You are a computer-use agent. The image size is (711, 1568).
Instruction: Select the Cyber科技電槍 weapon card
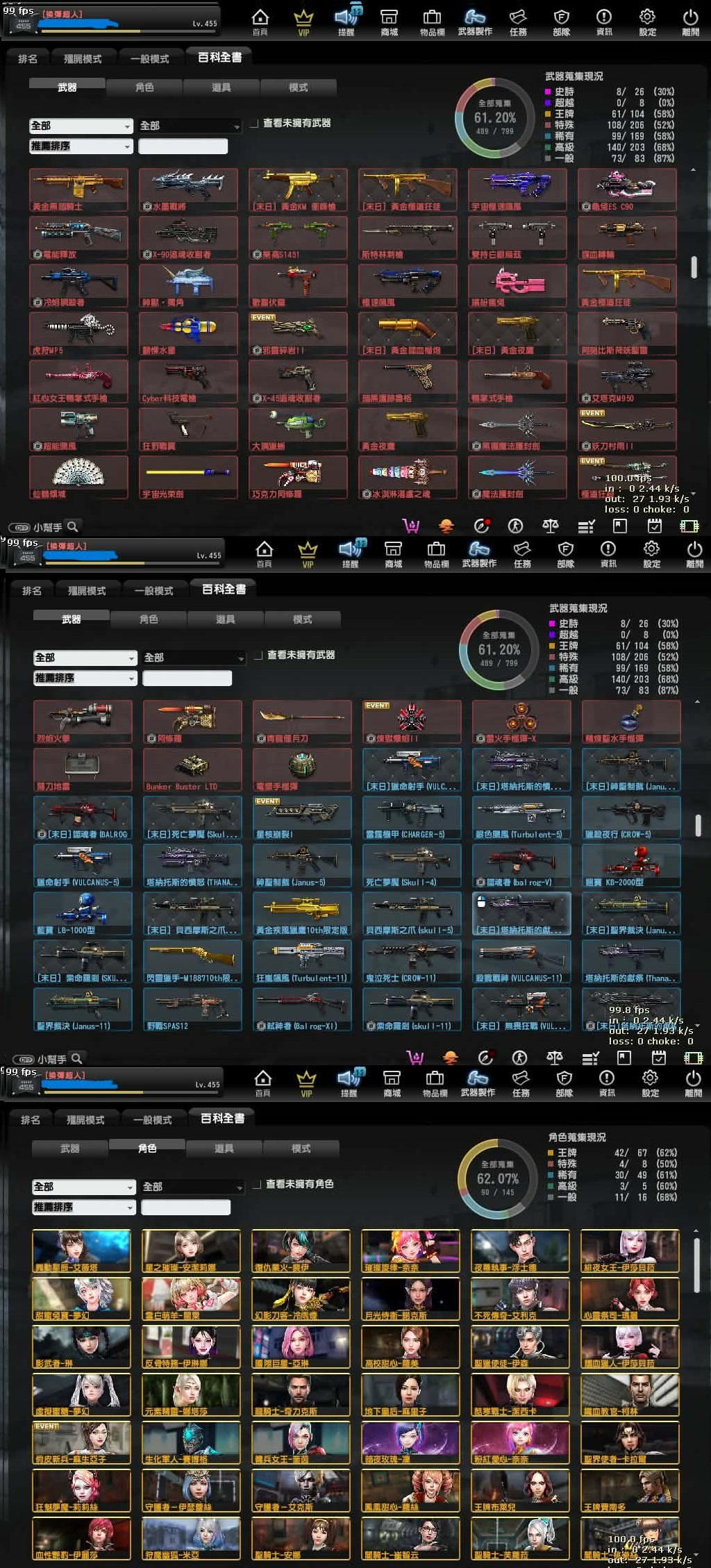pos(188,381)
